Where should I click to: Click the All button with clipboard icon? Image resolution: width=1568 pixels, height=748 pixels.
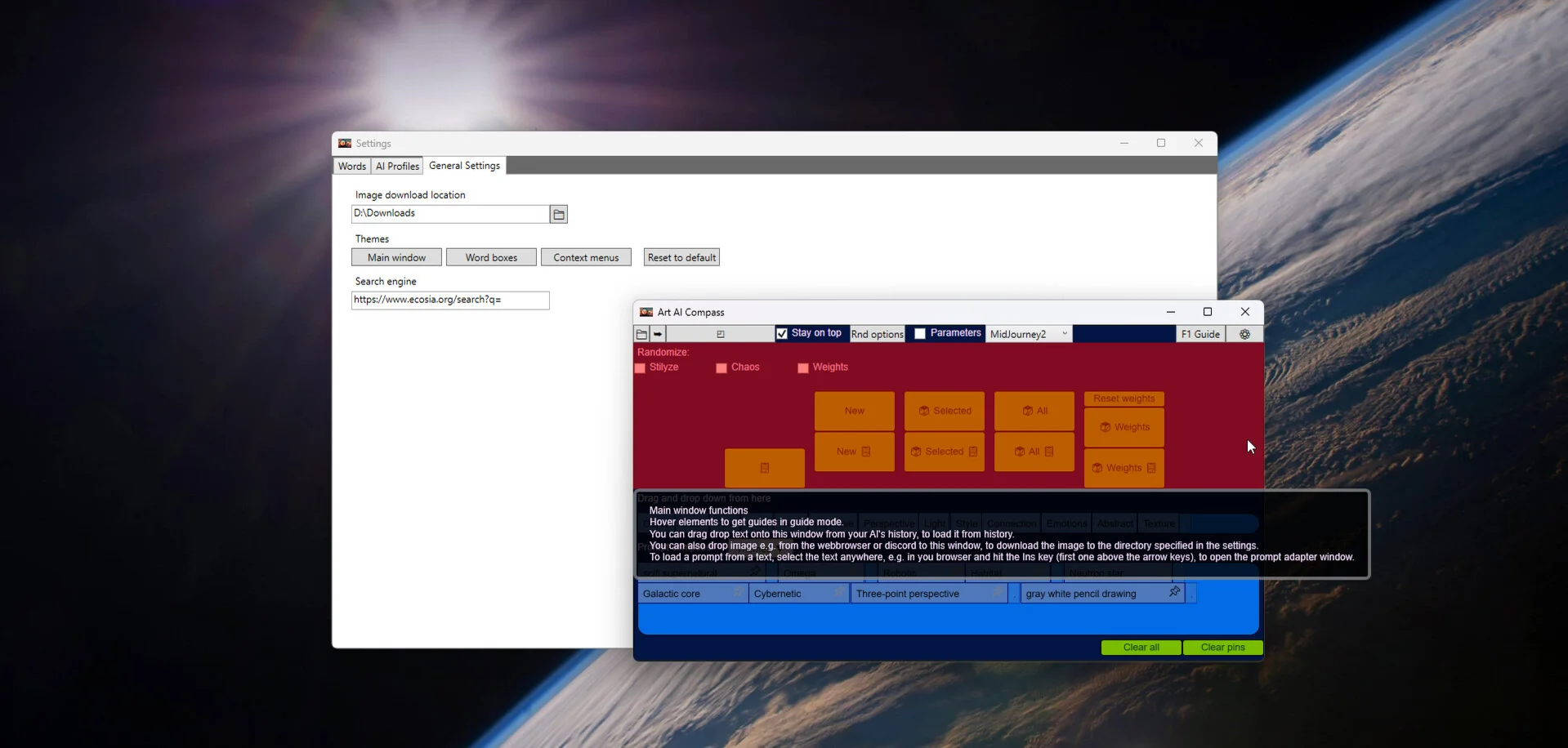click(1034, 452)
